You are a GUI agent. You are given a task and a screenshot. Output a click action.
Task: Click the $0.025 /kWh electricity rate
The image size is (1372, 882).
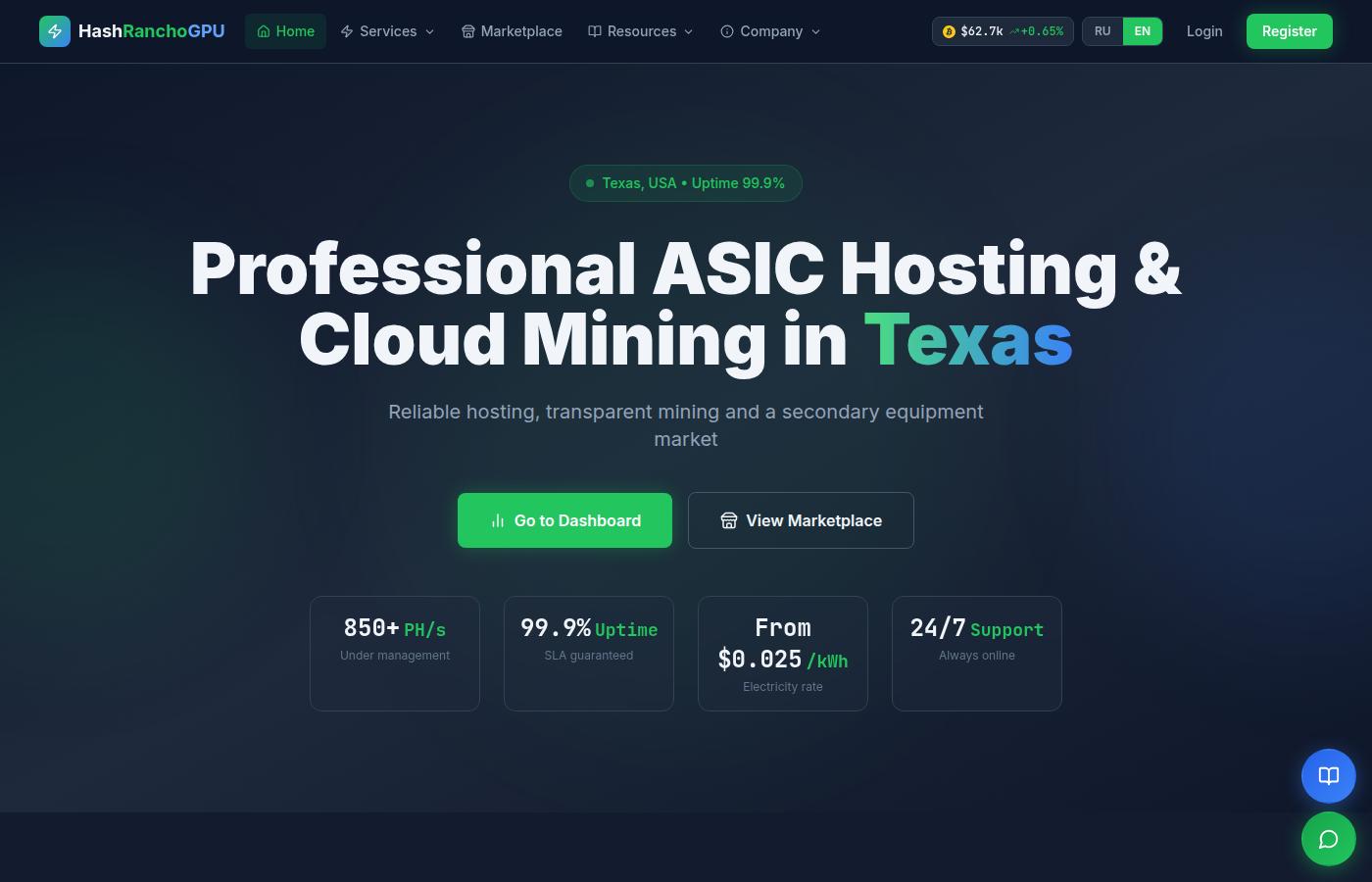click(x=783, y=660)
